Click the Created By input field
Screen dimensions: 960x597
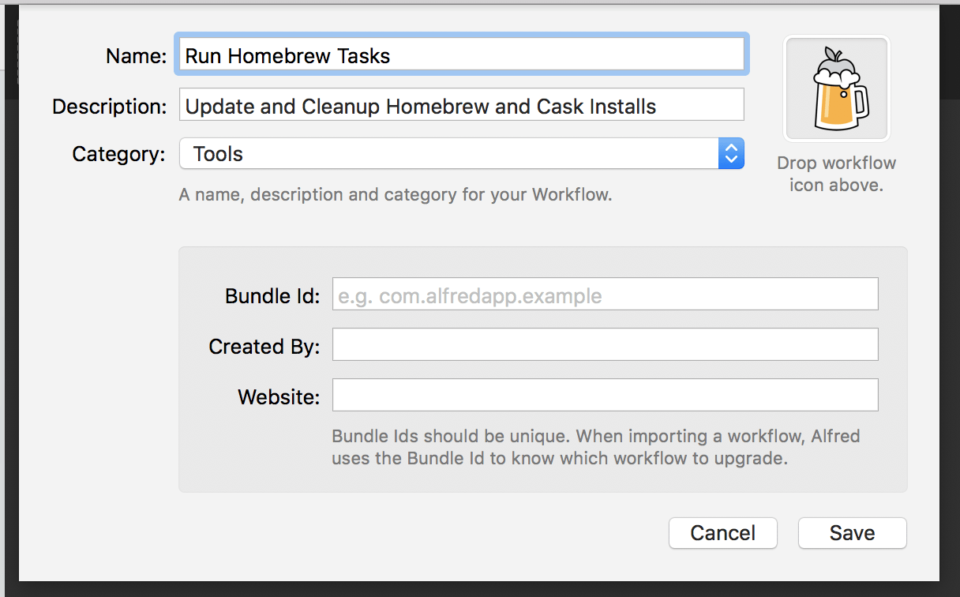tap(605, 345)
